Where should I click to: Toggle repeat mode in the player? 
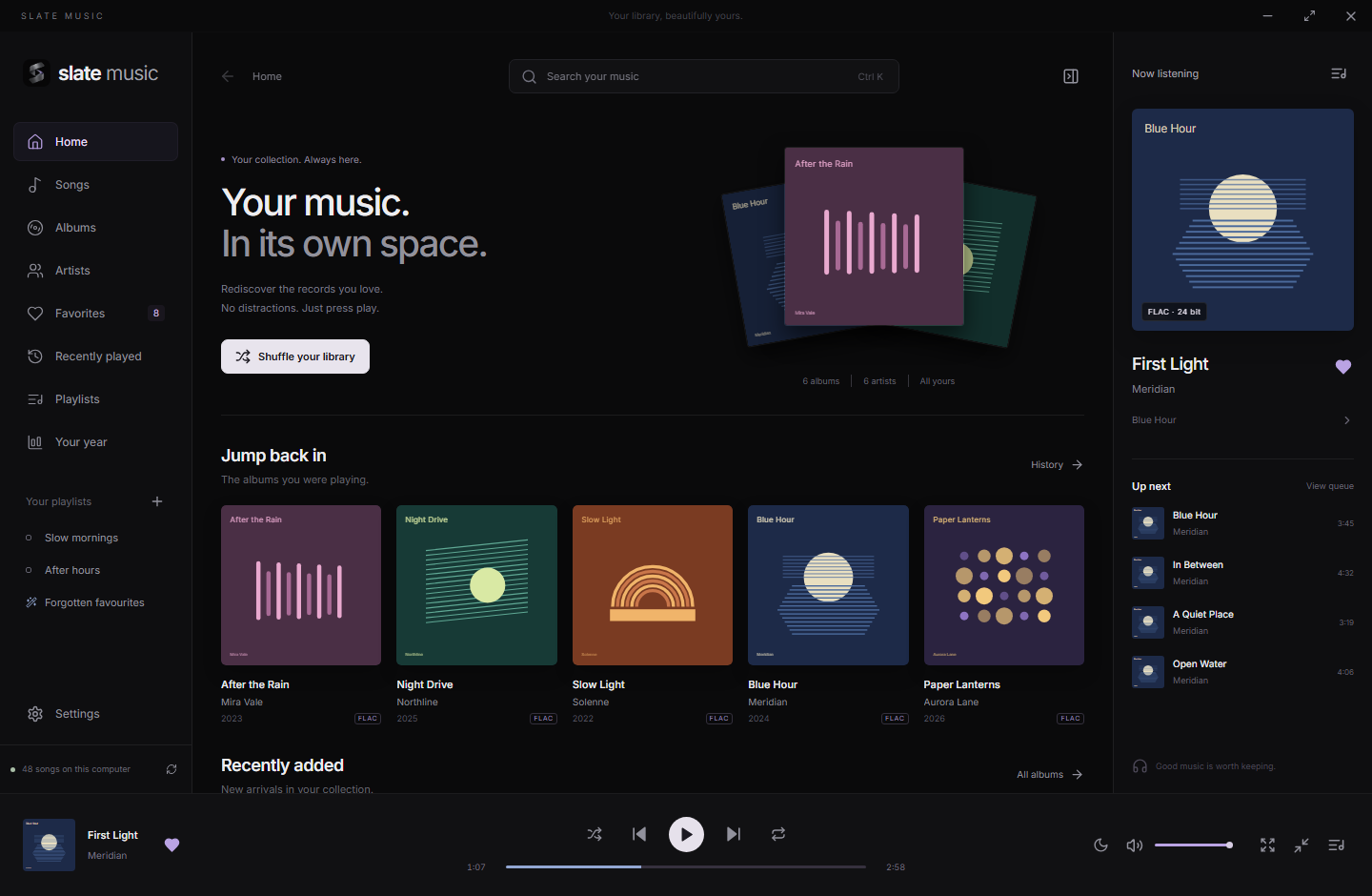(x=778, y=834)
